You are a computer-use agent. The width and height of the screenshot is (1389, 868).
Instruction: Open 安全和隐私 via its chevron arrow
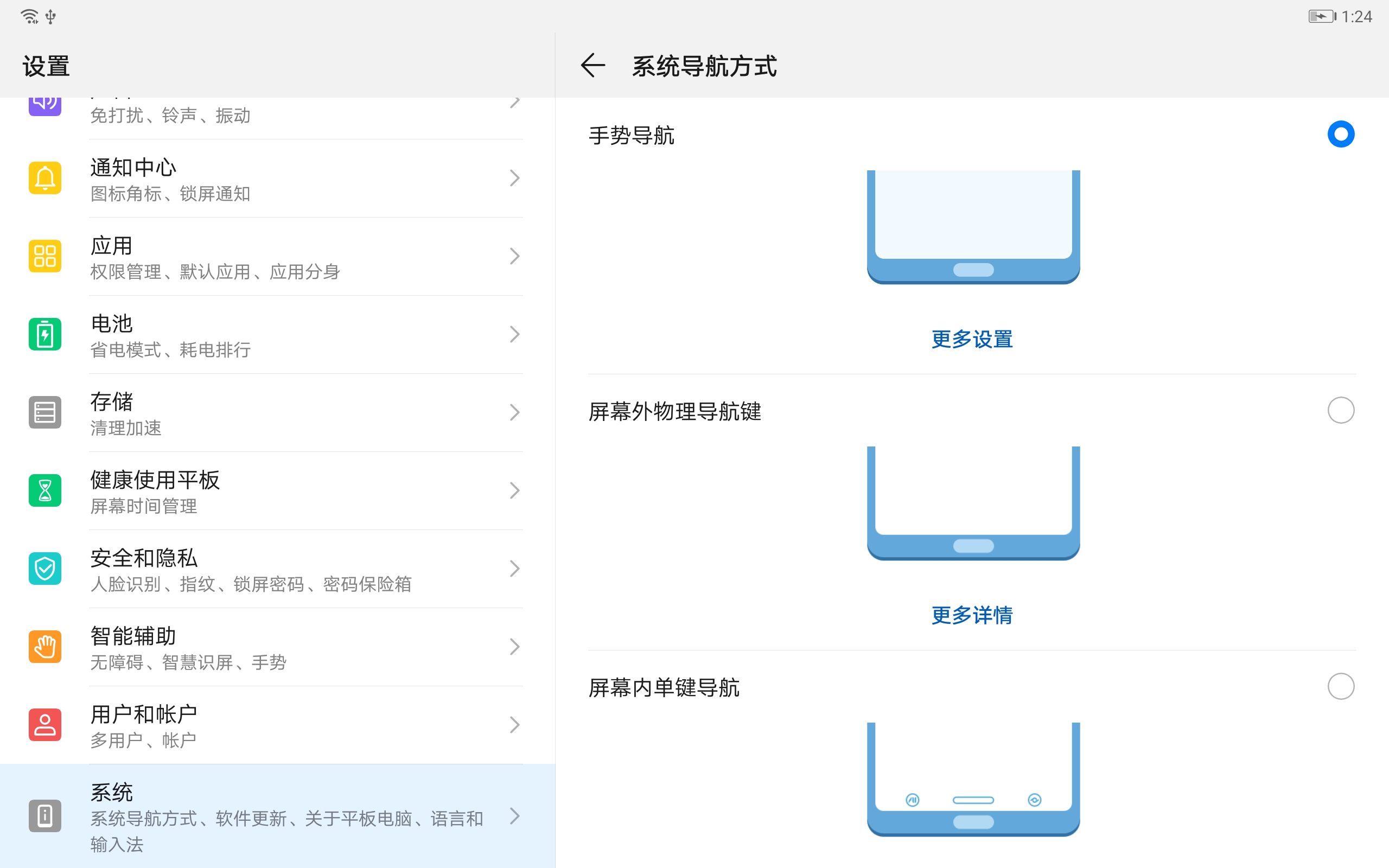pyautogui.click(x=515, y=569)
